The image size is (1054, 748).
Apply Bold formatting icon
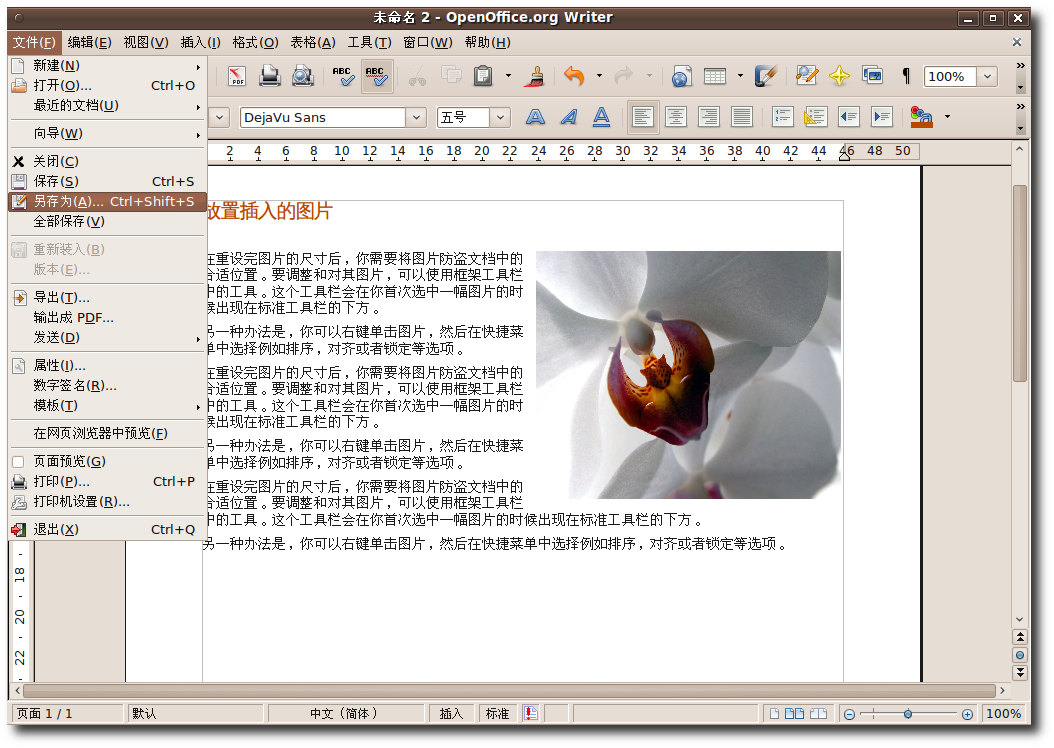tap(535, 117)
